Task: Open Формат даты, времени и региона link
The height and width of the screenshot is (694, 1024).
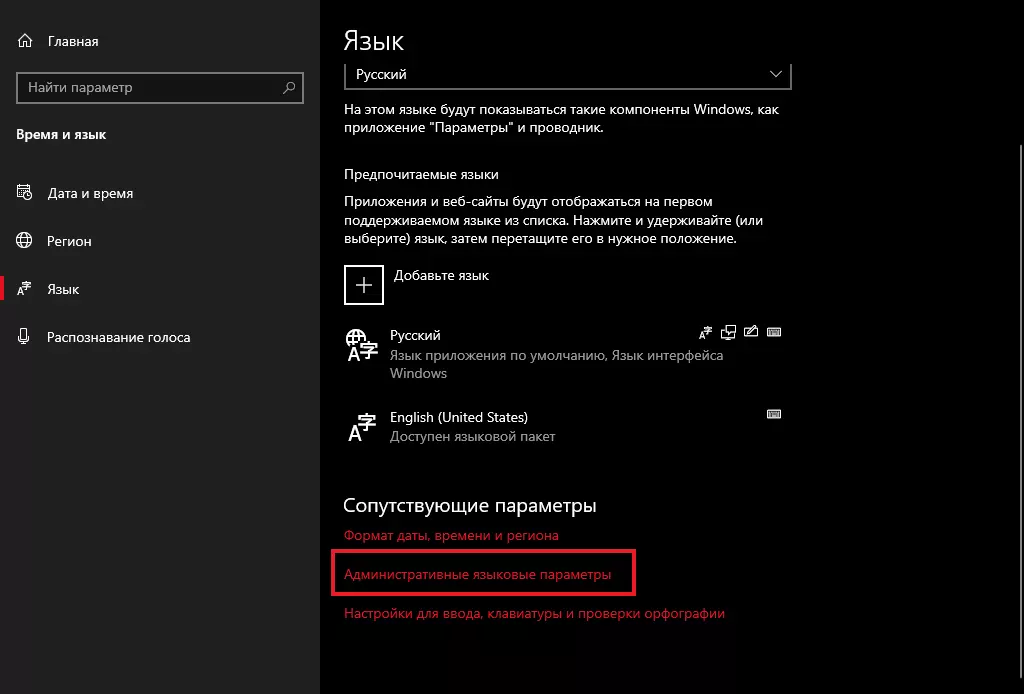Action: pos(451,535)
